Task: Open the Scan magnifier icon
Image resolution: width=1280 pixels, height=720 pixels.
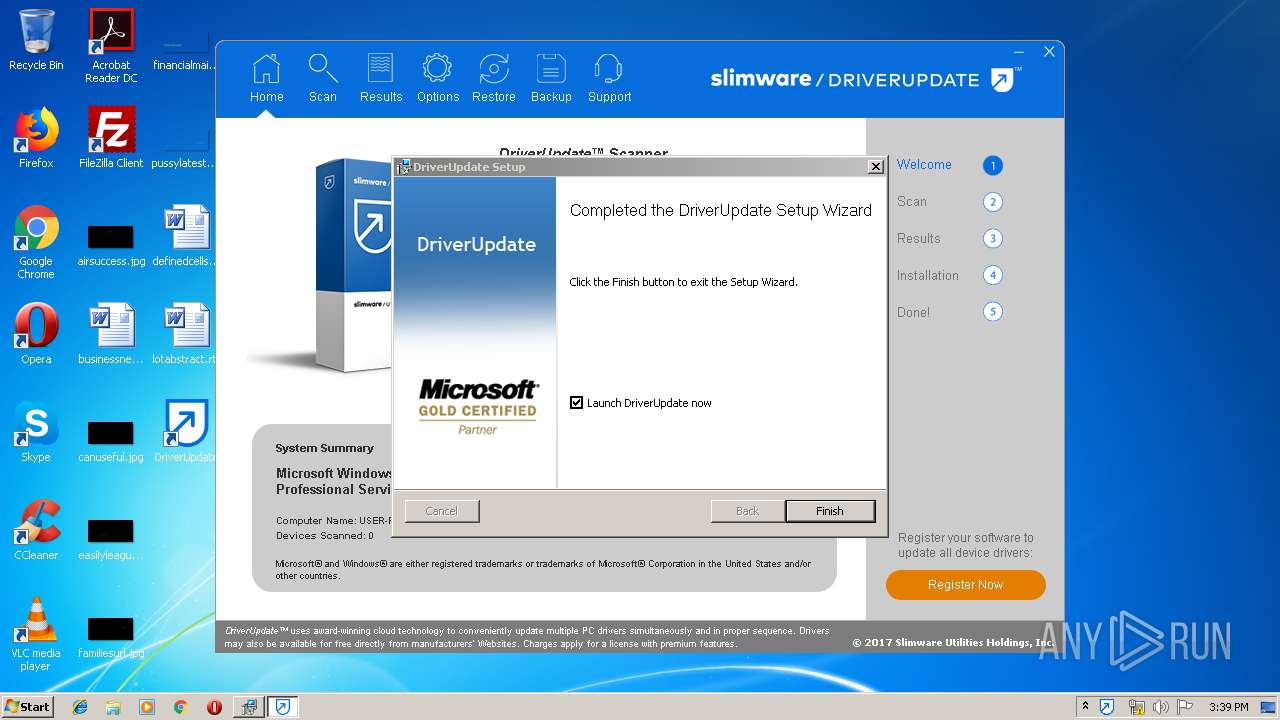Action: [x=322, y=69]
